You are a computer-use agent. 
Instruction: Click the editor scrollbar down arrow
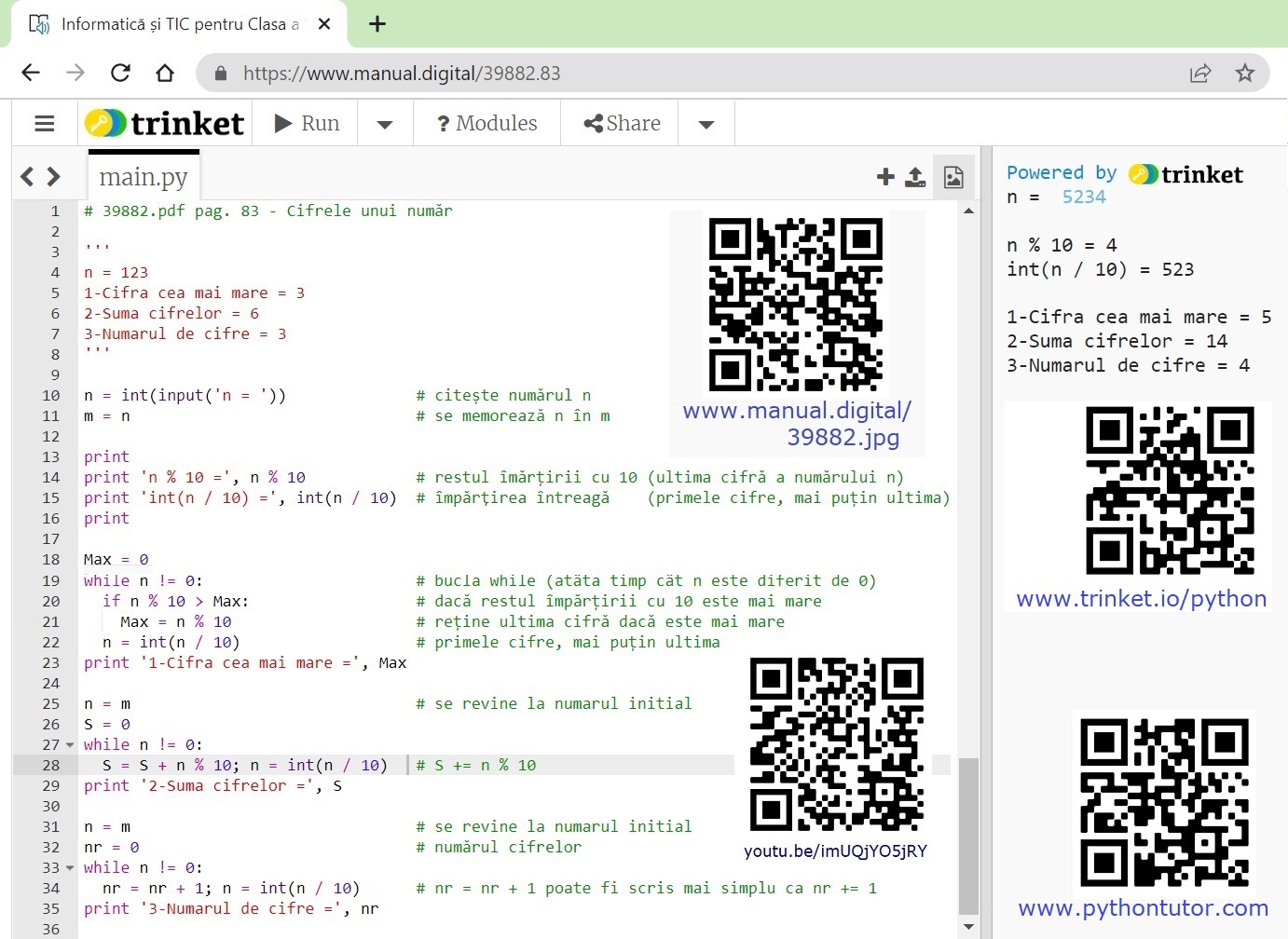coord(968,927)
